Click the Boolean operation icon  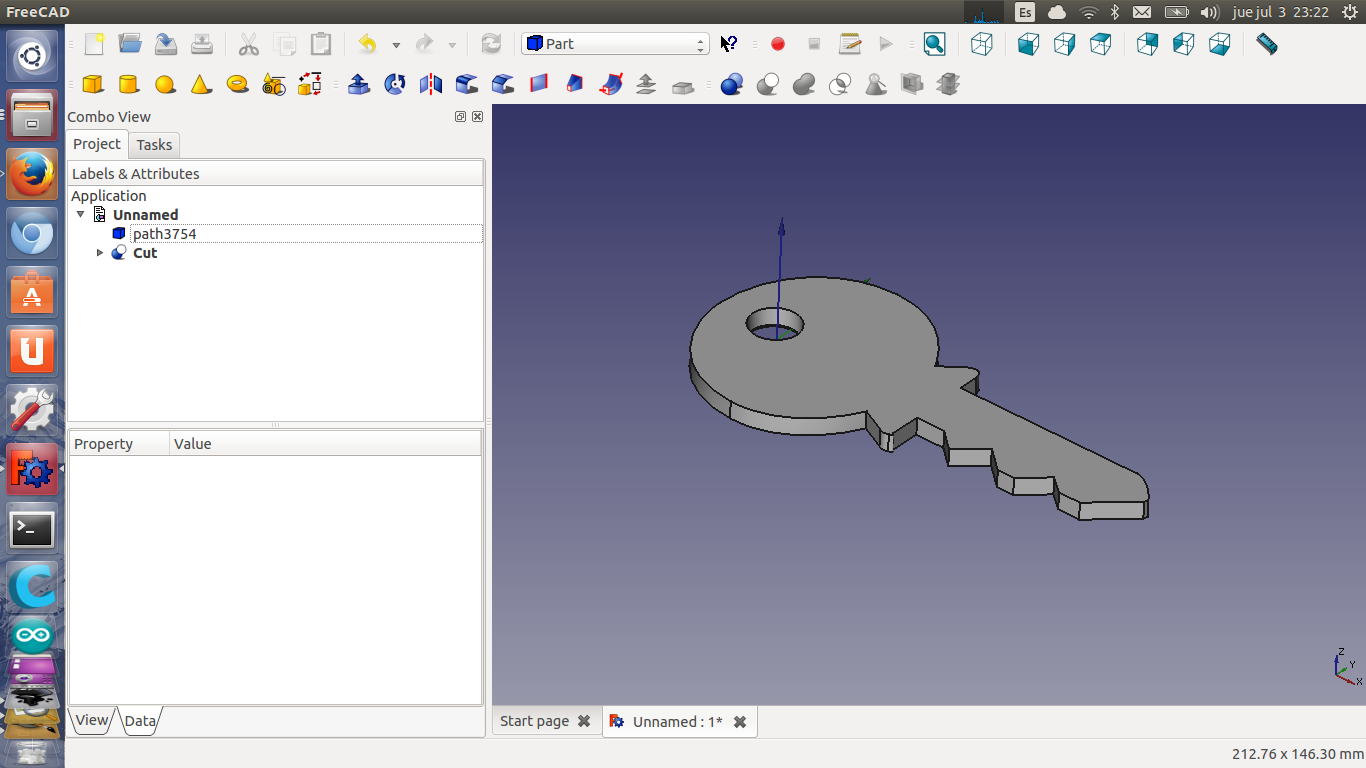[731, 84]
